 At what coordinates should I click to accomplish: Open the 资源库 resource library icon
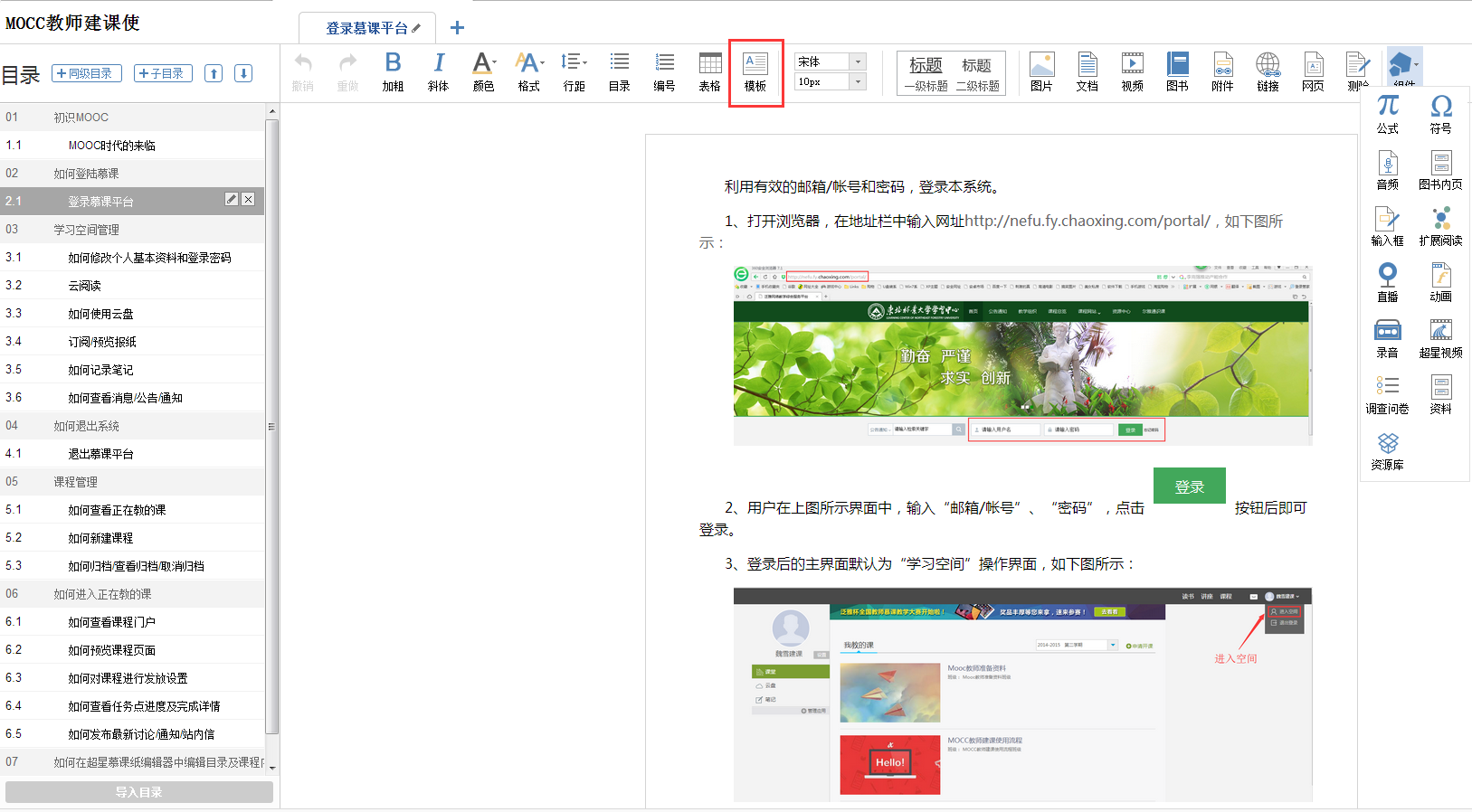(x=1387, y=450)
